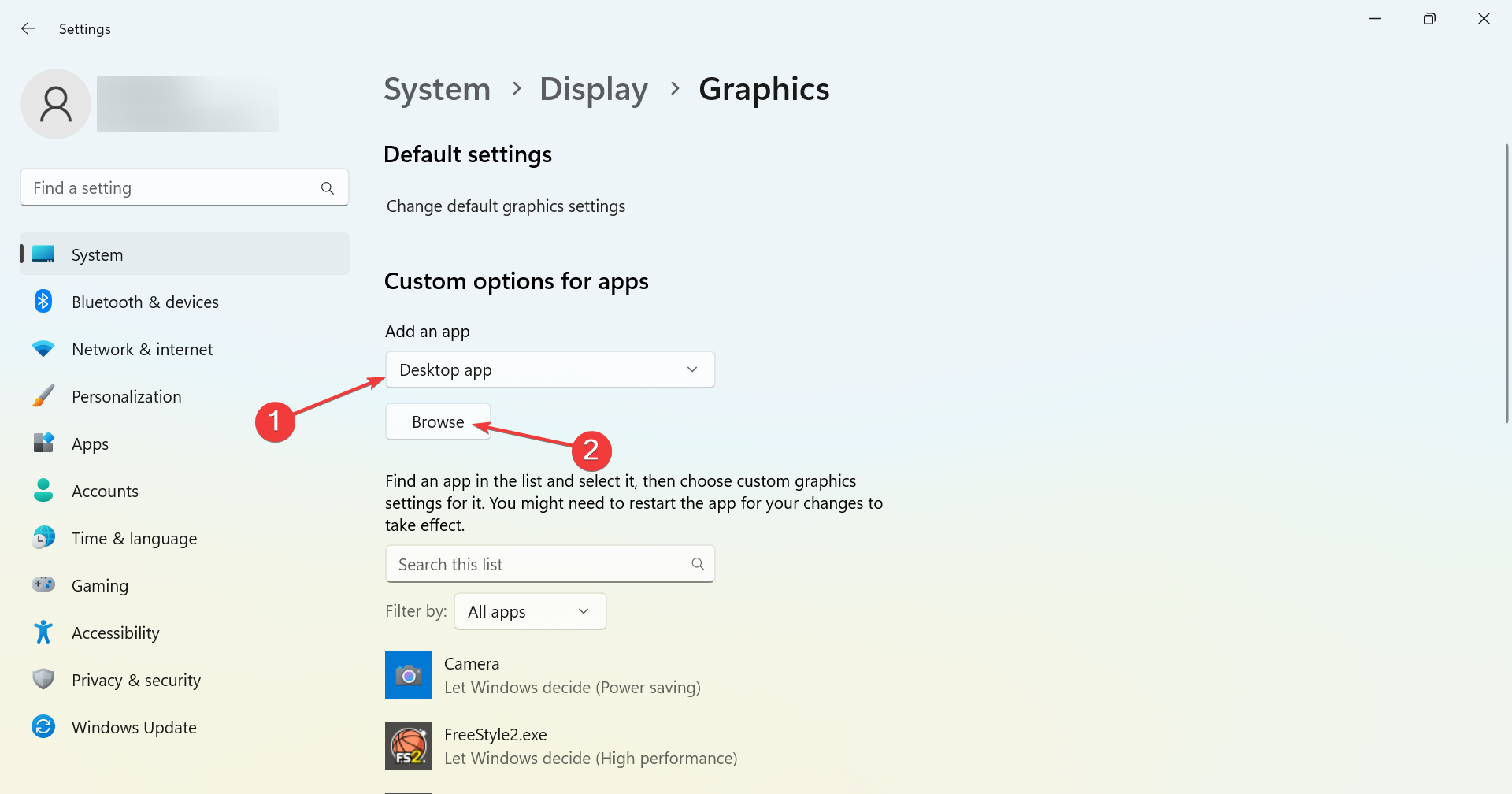Select Gaming in the sidebar
This screenshot has height=794, width=1512.
tap(184, 585)
